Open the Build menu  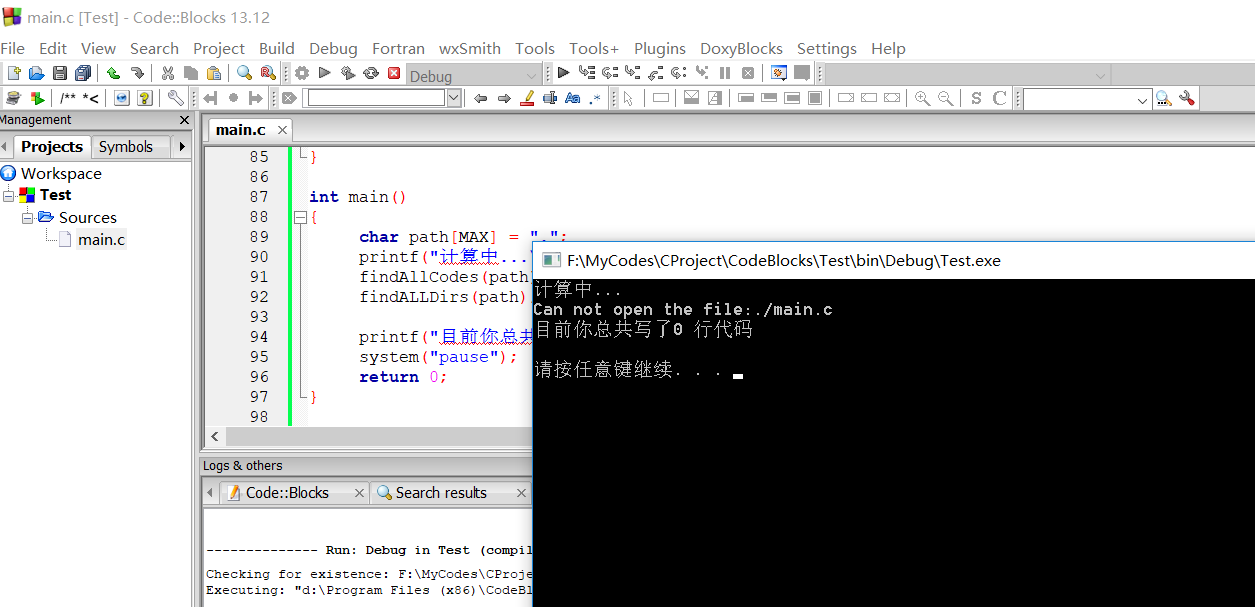[277, 48]
